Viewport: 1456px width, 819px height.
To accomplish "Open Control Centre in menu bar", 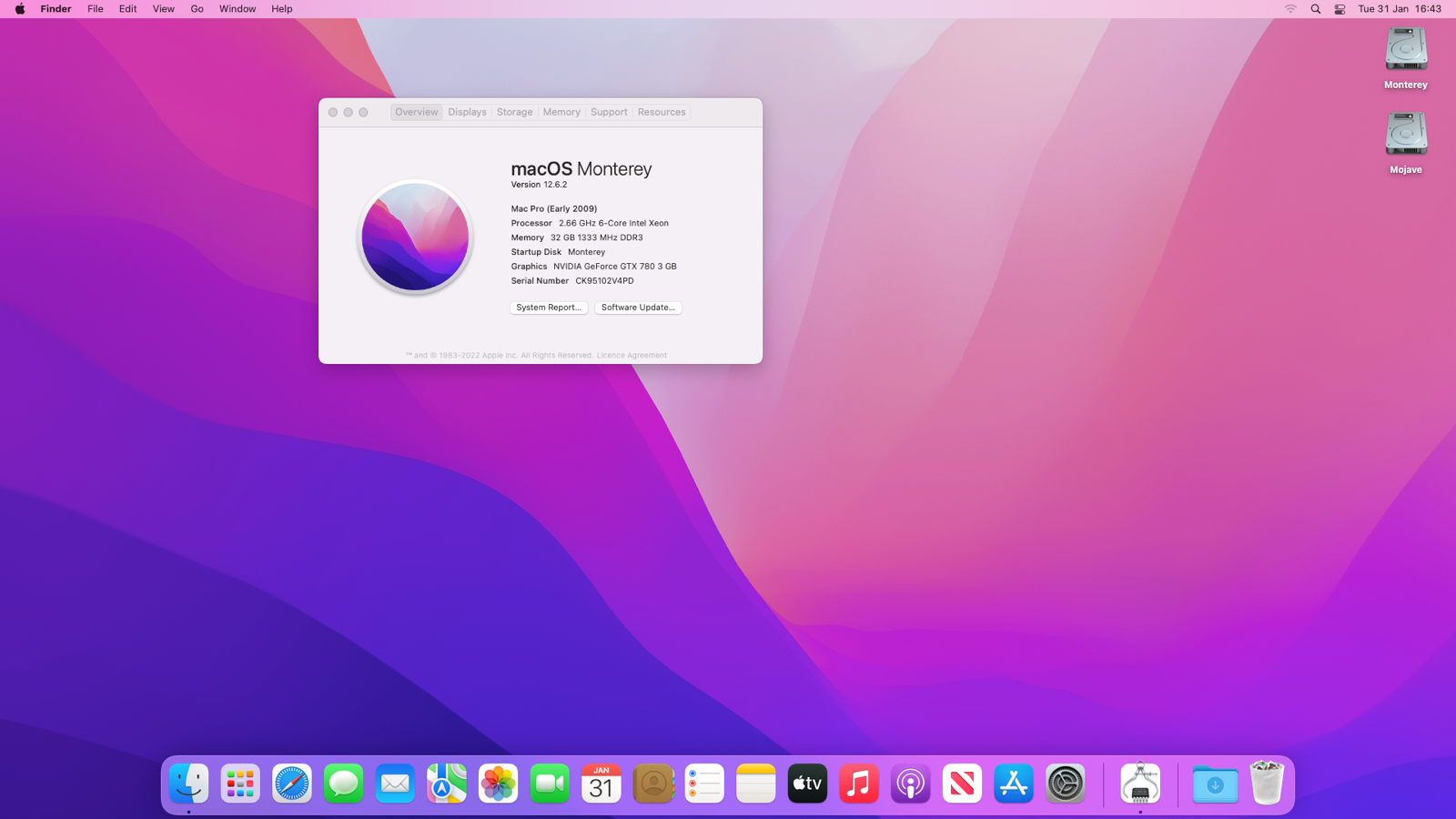I will coord(1340,9).
